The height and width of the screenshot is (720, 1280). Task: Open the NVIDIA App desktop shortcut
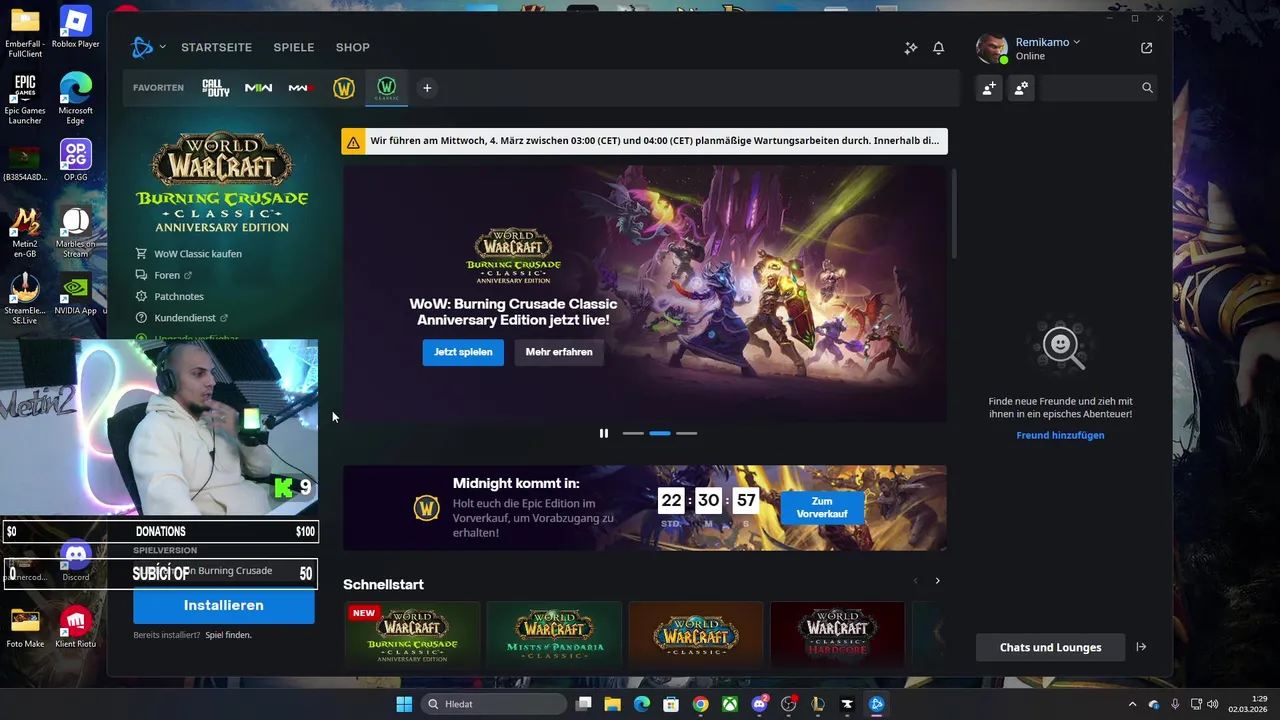click(75, 294)
